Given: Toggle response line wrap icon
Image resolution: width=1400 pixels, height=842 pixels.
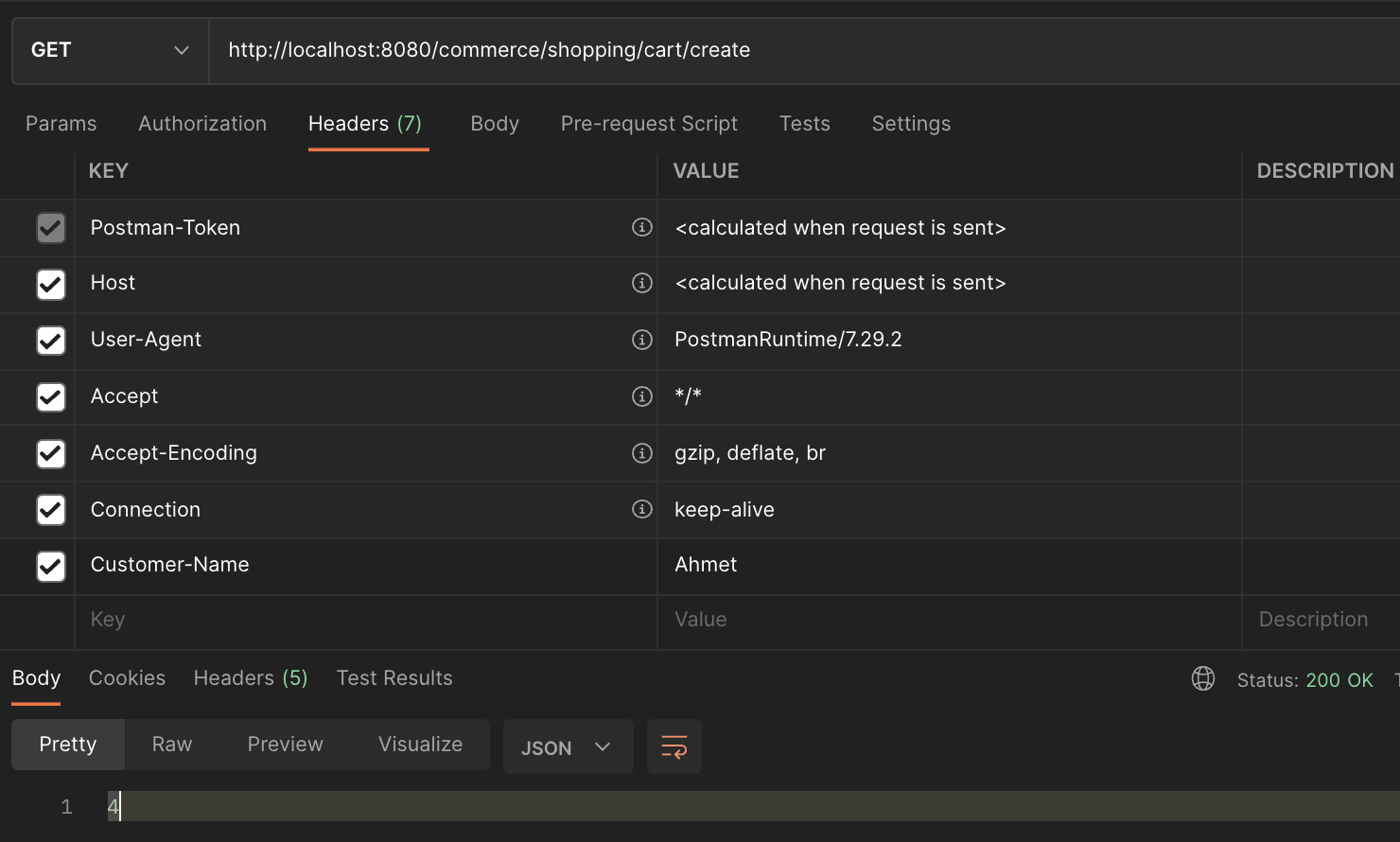Looking at the screenshot, I should point(674,747).
